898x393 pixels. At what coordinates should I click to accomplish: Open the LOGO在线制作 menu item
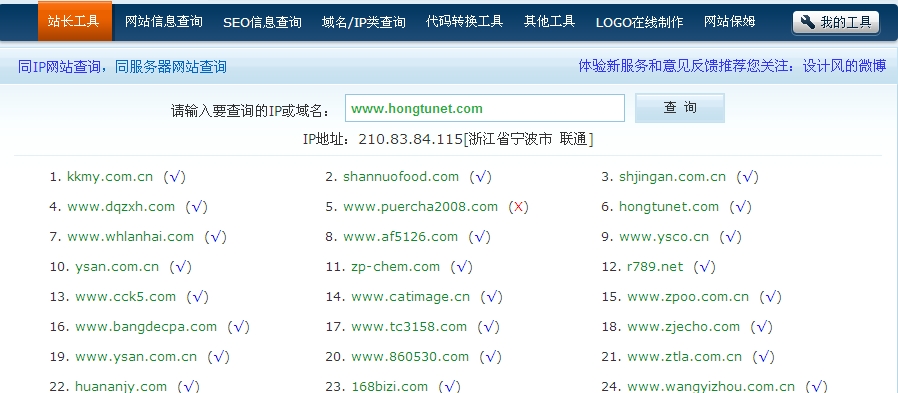[639, 22]
